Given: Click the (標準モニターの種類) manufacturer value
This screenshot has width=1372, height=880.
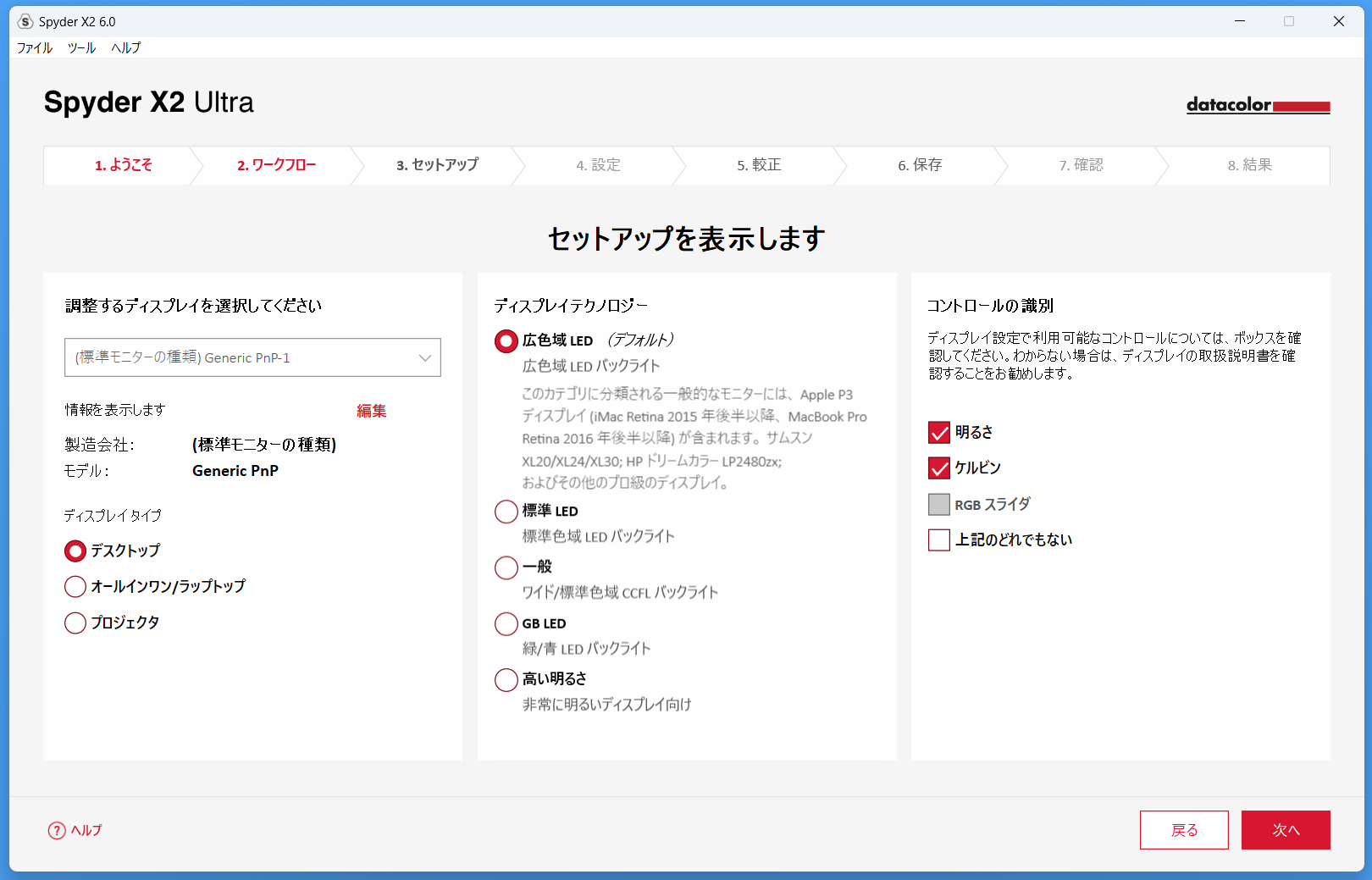Looking at the screenshot, I should coord(264,445).
